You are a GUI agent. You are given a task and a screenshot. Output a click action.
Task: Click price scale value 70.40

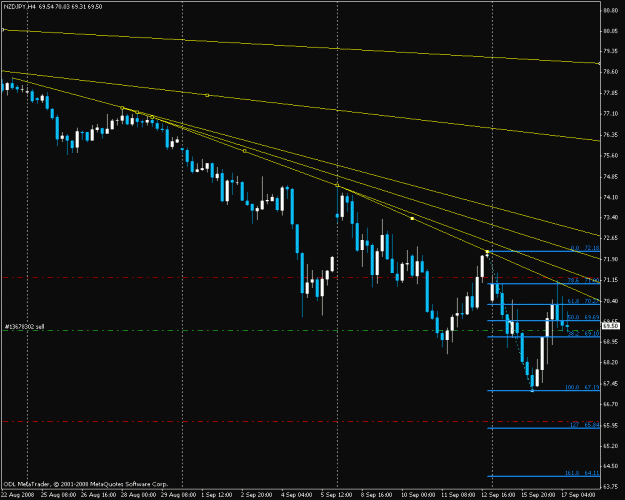pyautogui.click(x=611, y=301)
